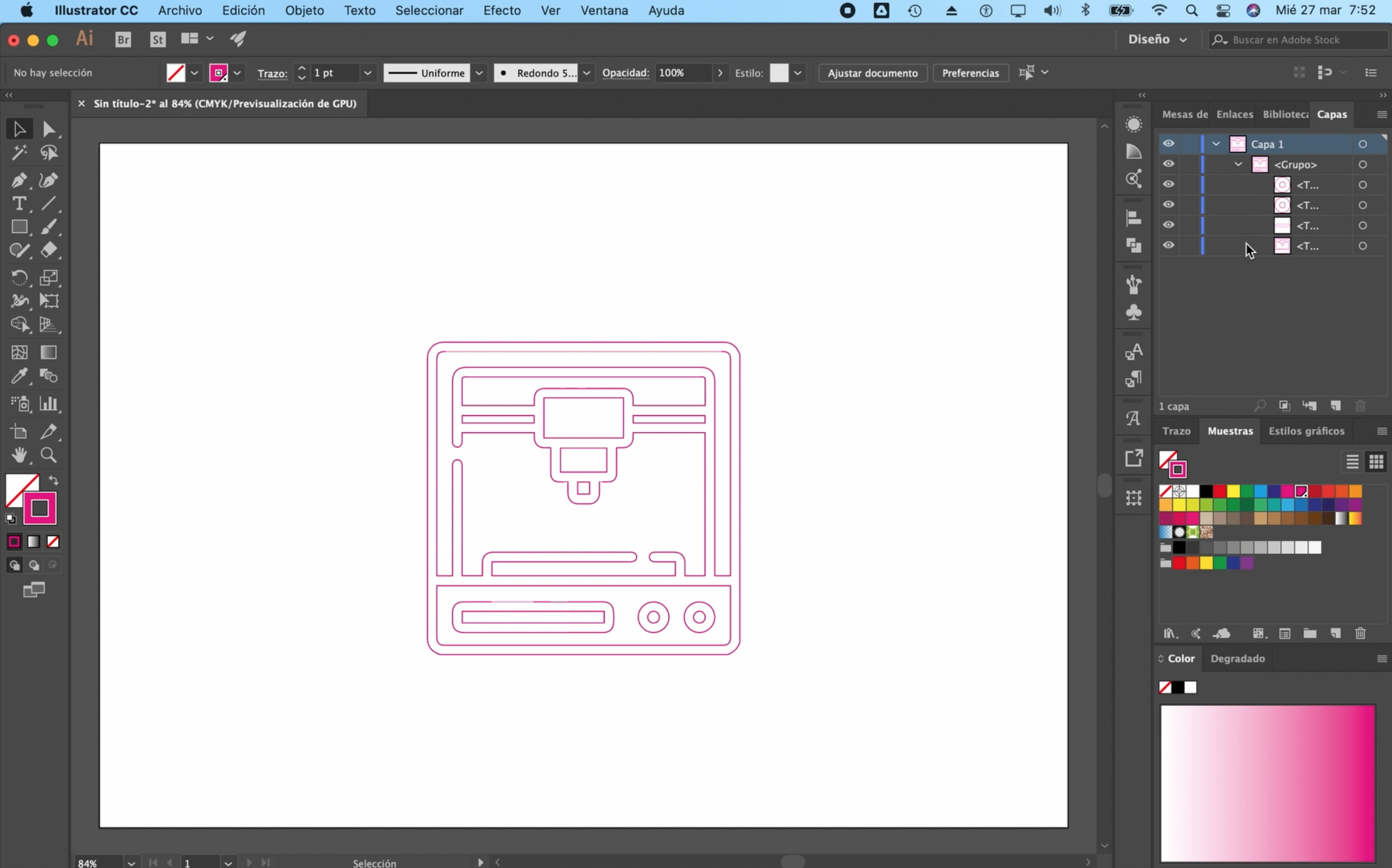Set paint mode to None

click(x=53, y=542)
